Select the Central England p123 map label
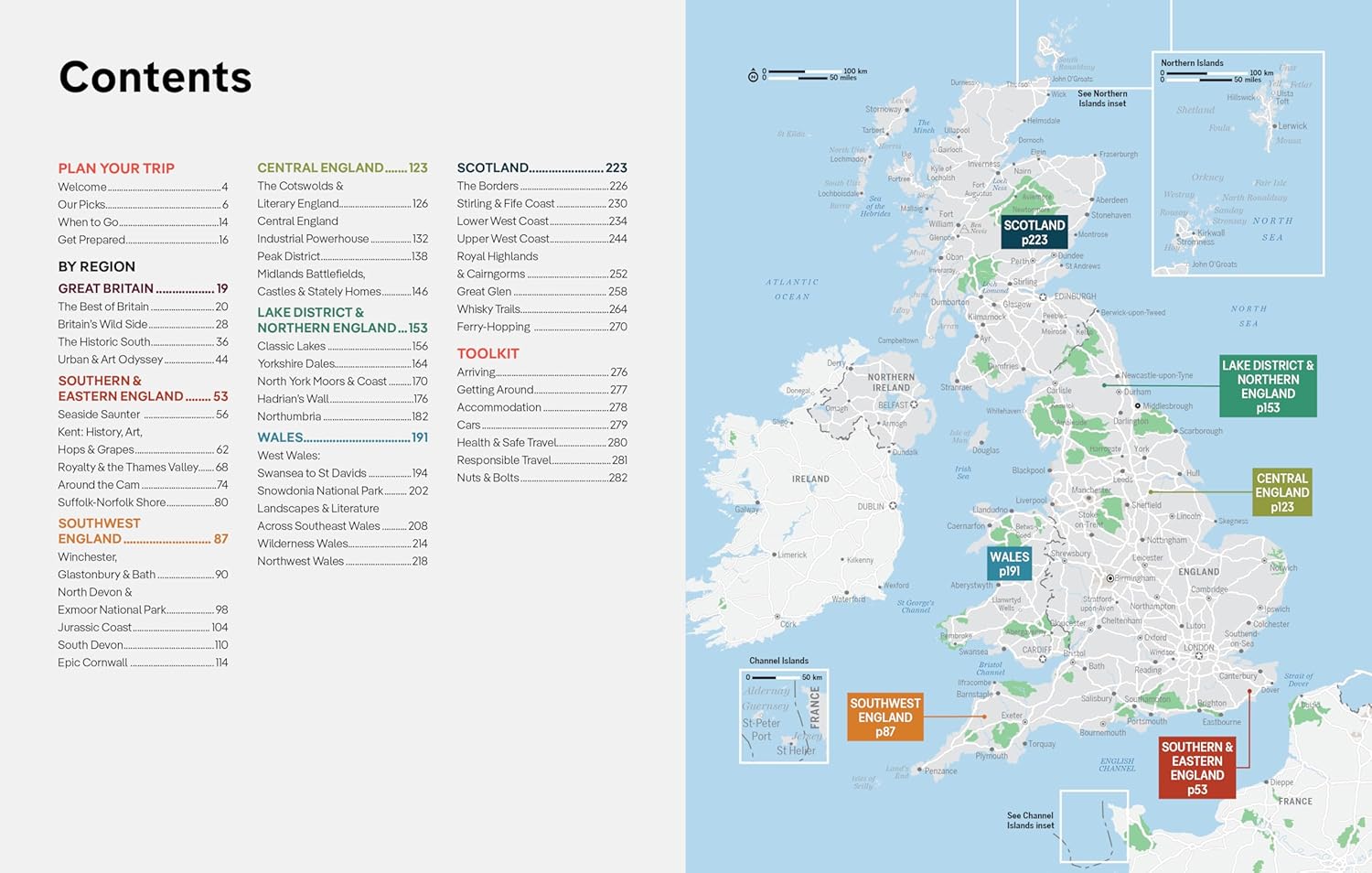1372x873 pixels. 1281,492
